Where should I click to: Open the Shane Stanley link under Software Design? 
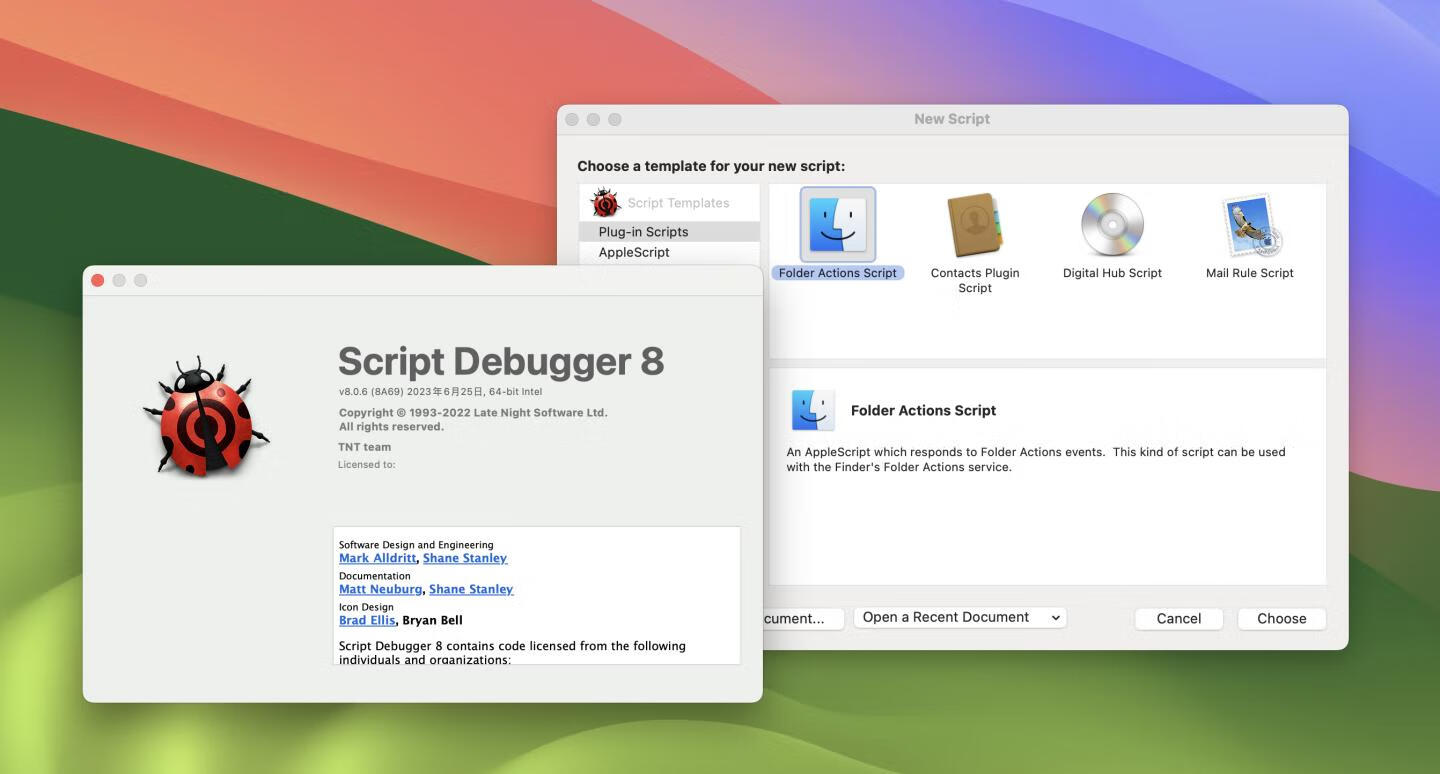(x=465, y=558)
